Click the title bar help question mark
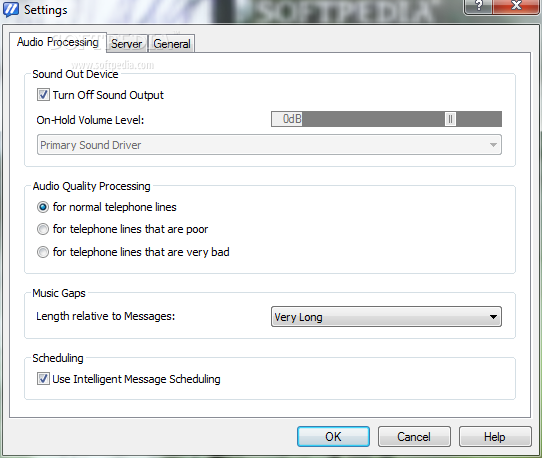 tap(478, 6)
